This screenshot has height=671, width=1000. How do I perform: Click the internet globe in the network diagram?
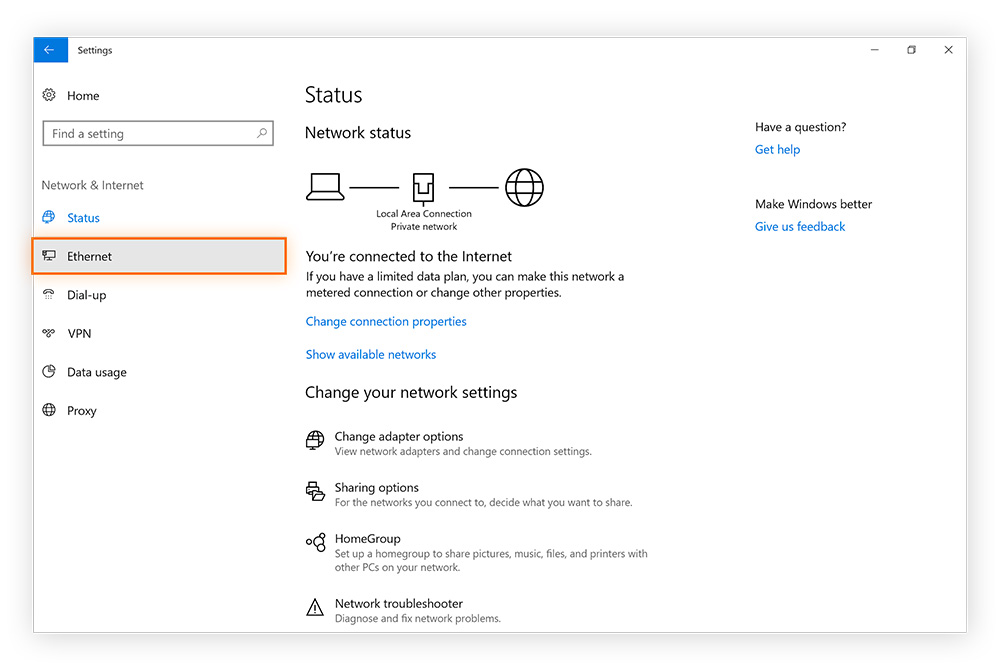pos(524,186)
